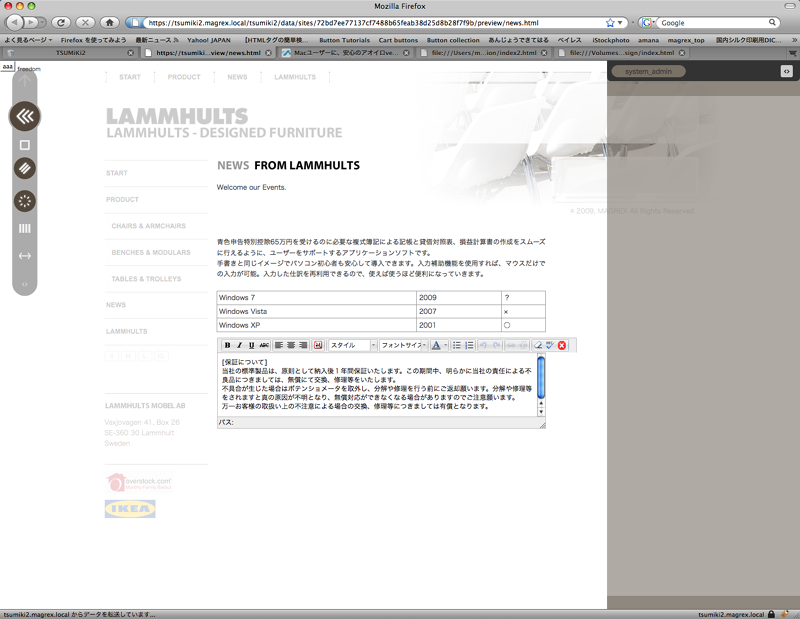Toggle underline formatting in the editor toolbar
This screenshot has width=800, height=619.
pos(252,345)
